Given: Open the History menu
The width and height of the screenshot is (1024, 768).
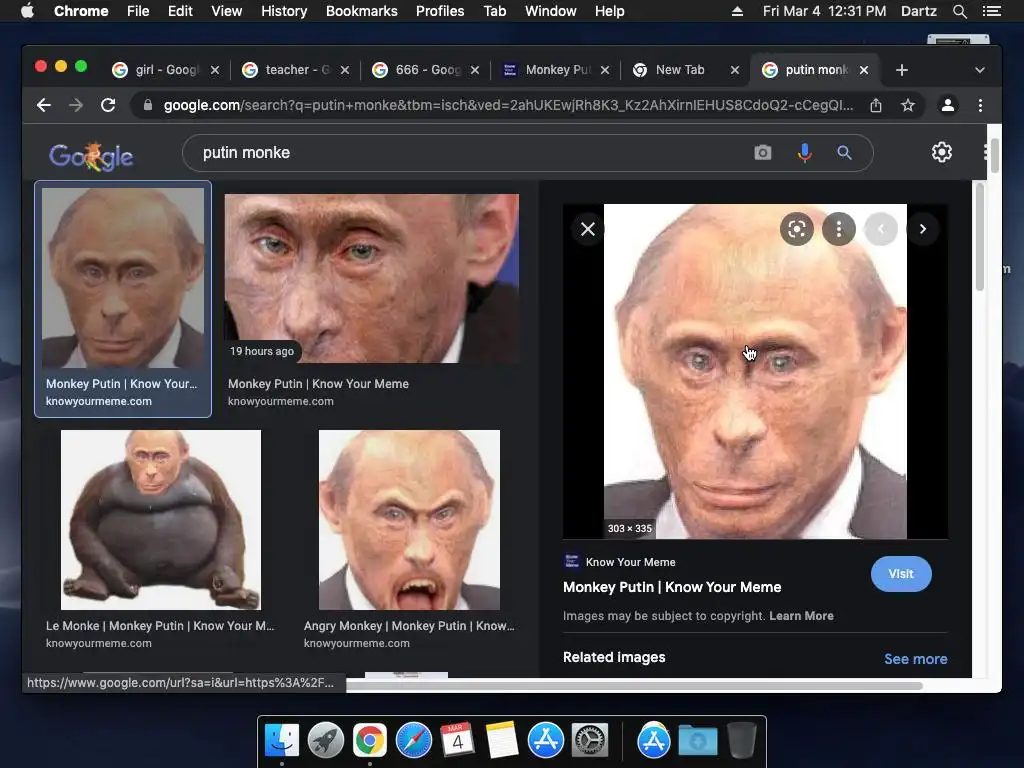Looking at the screenshot, I should point(284,11).
